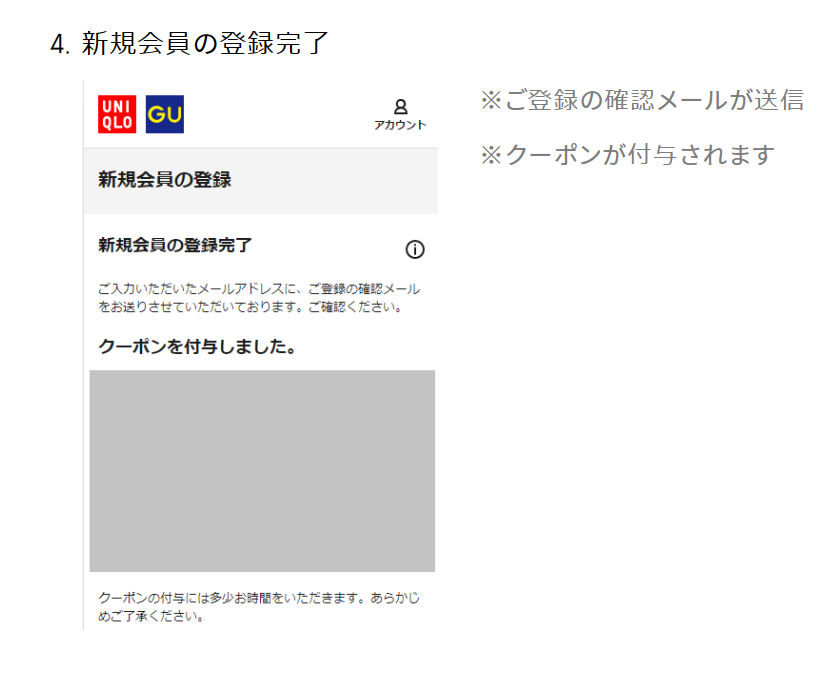Click the information circle icon
Screen dimensions: 838x682
(x=415, y=249)
